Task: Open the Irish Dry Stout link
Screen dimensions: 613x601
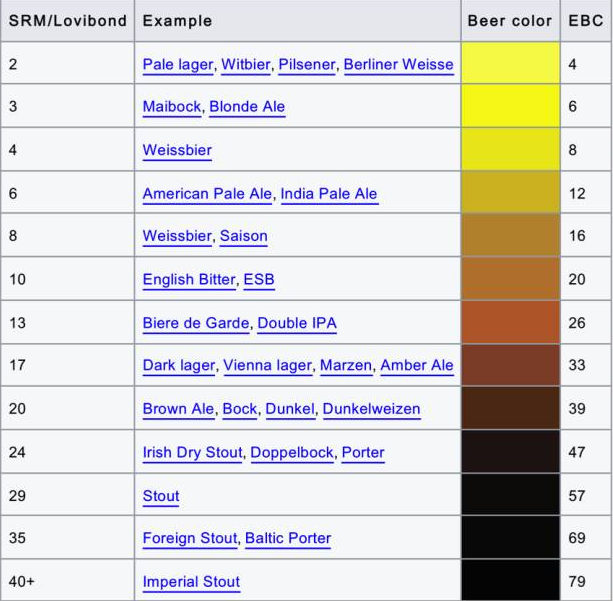Action: point(192,453)
